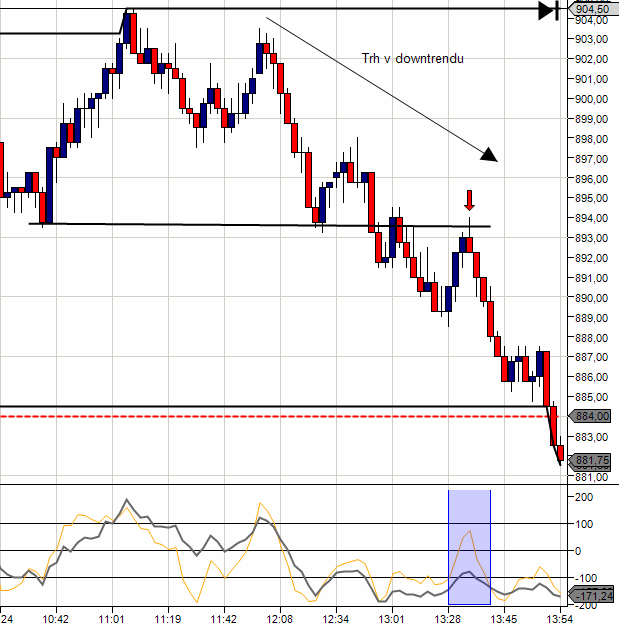Click the 892,00 price axis label
The image size is (619, 630).
592,258
